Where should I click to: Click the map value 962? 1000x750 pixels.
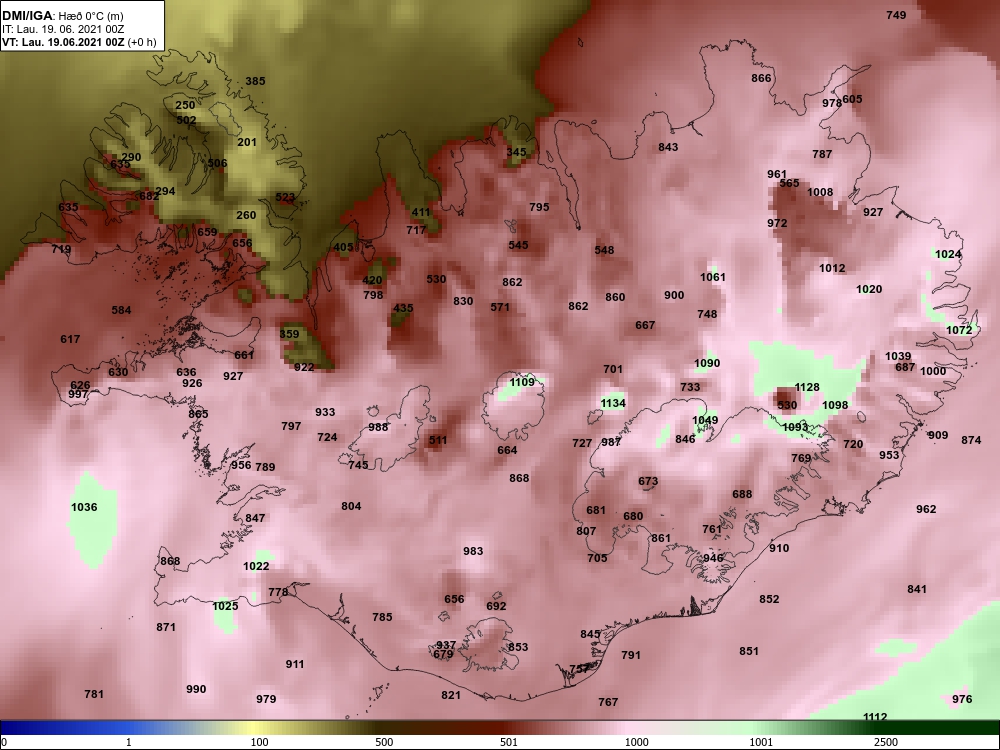926,509
